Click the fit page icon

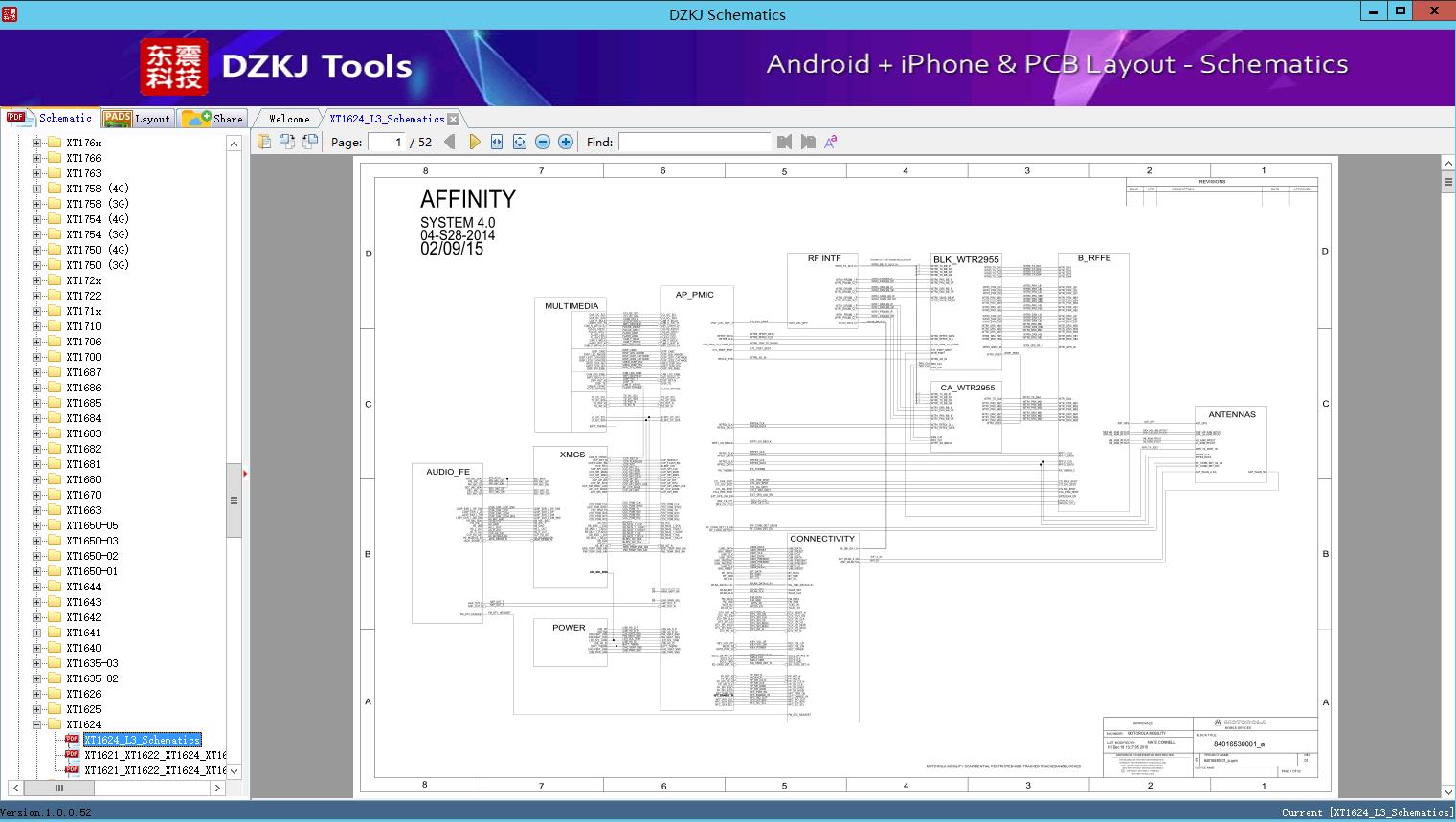[520, 142]
